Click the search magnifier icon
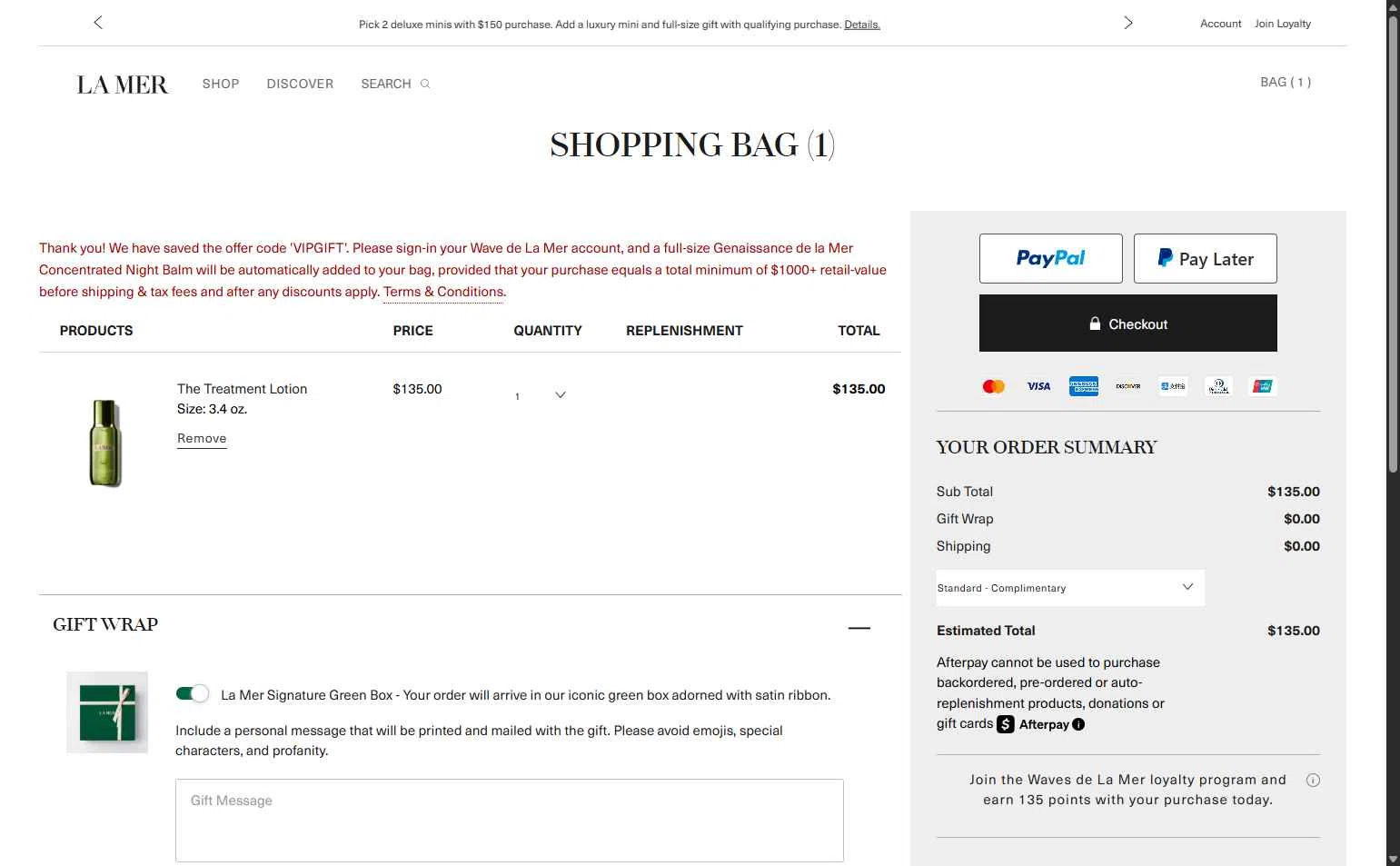Viewport: 1400px width, 866px height. tap(424, 84)
